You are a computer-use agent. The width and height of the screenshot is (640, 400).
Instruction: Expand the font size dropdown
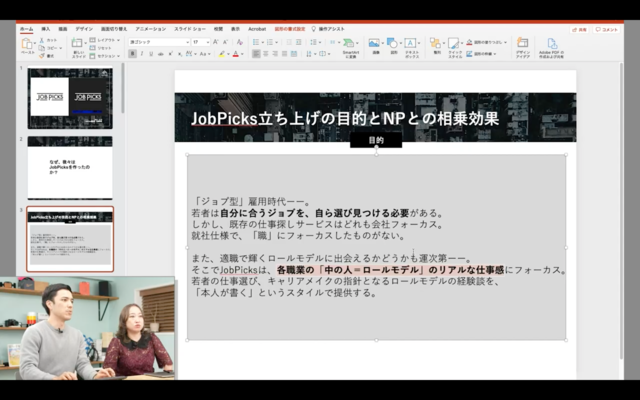click(x=201, y=41)
